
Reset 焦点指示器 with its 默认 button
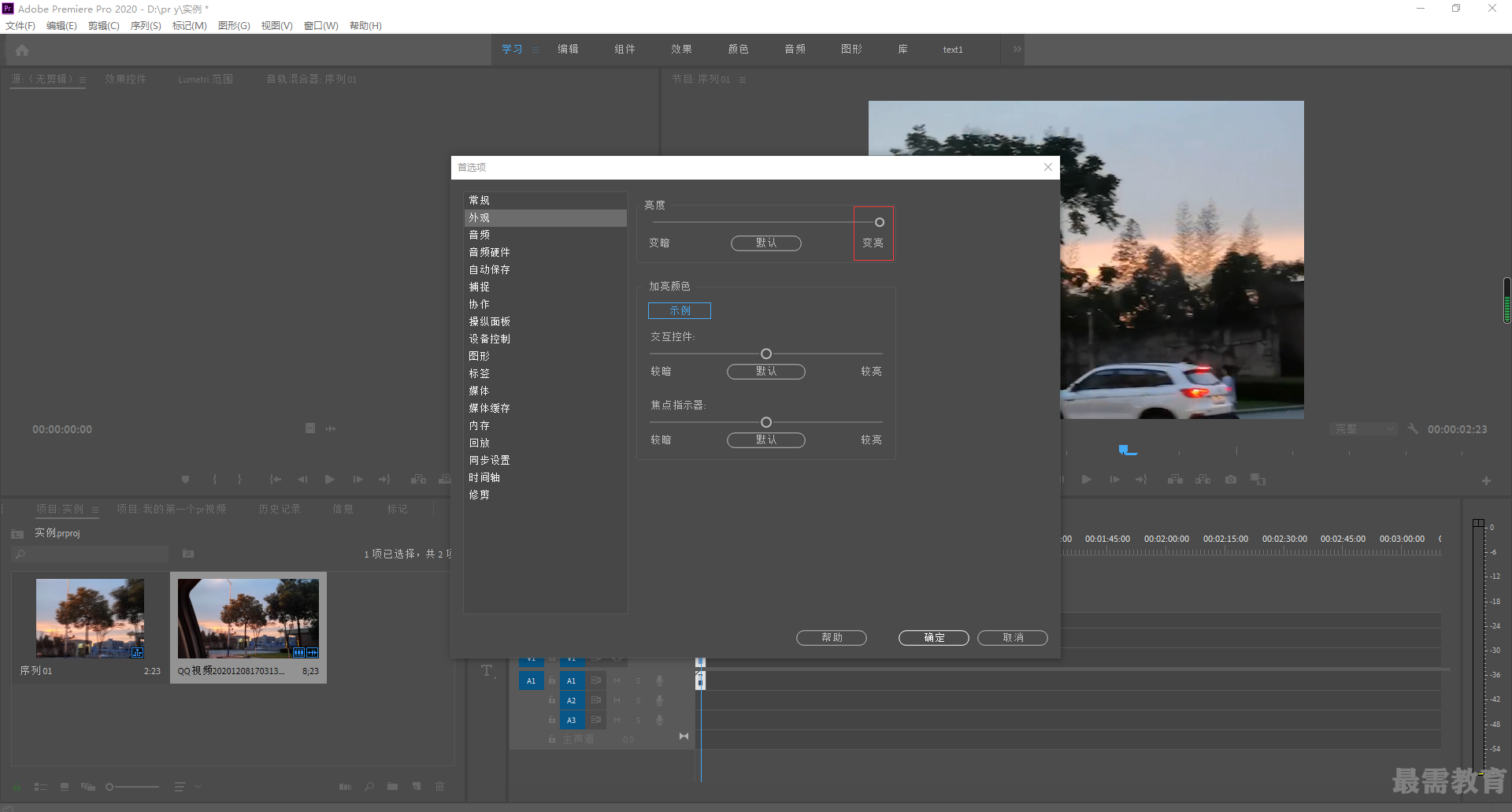pos(766,440)
